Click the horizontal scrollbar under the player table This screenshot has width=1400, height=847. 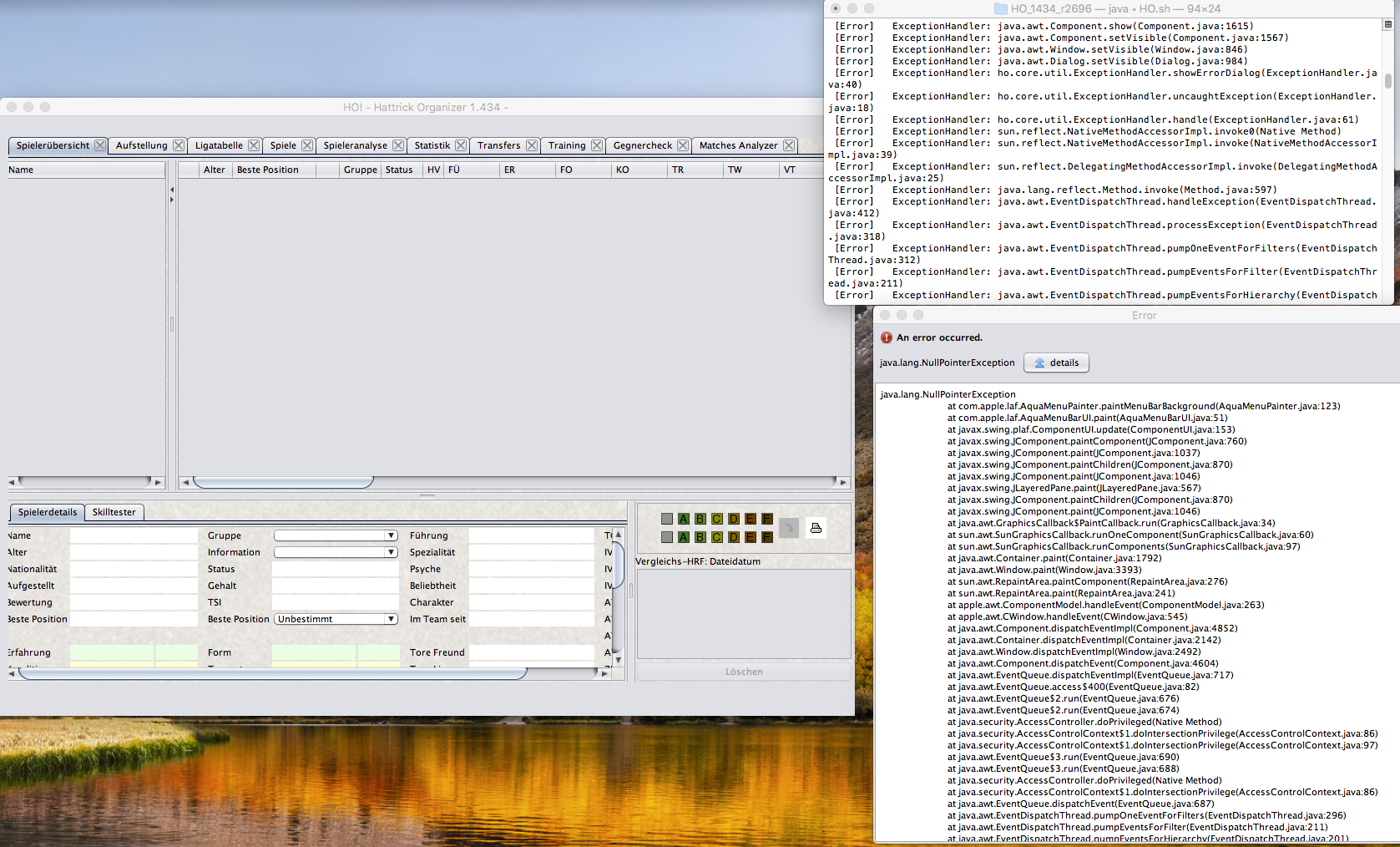point(515,482)
